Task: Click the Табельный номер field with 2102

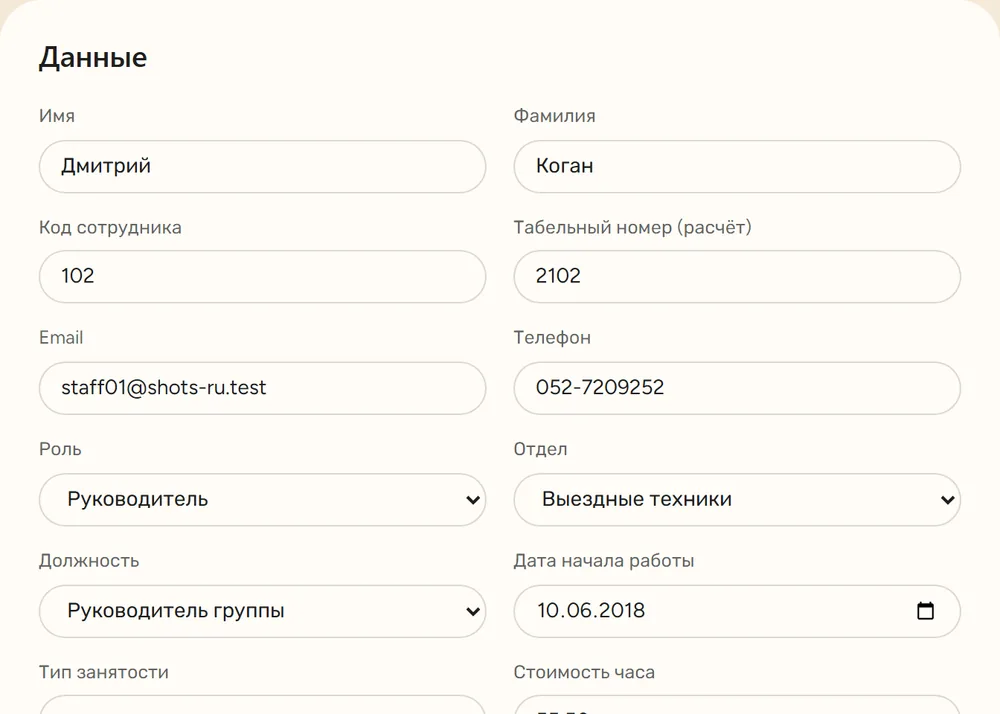Action: point(737,277)
